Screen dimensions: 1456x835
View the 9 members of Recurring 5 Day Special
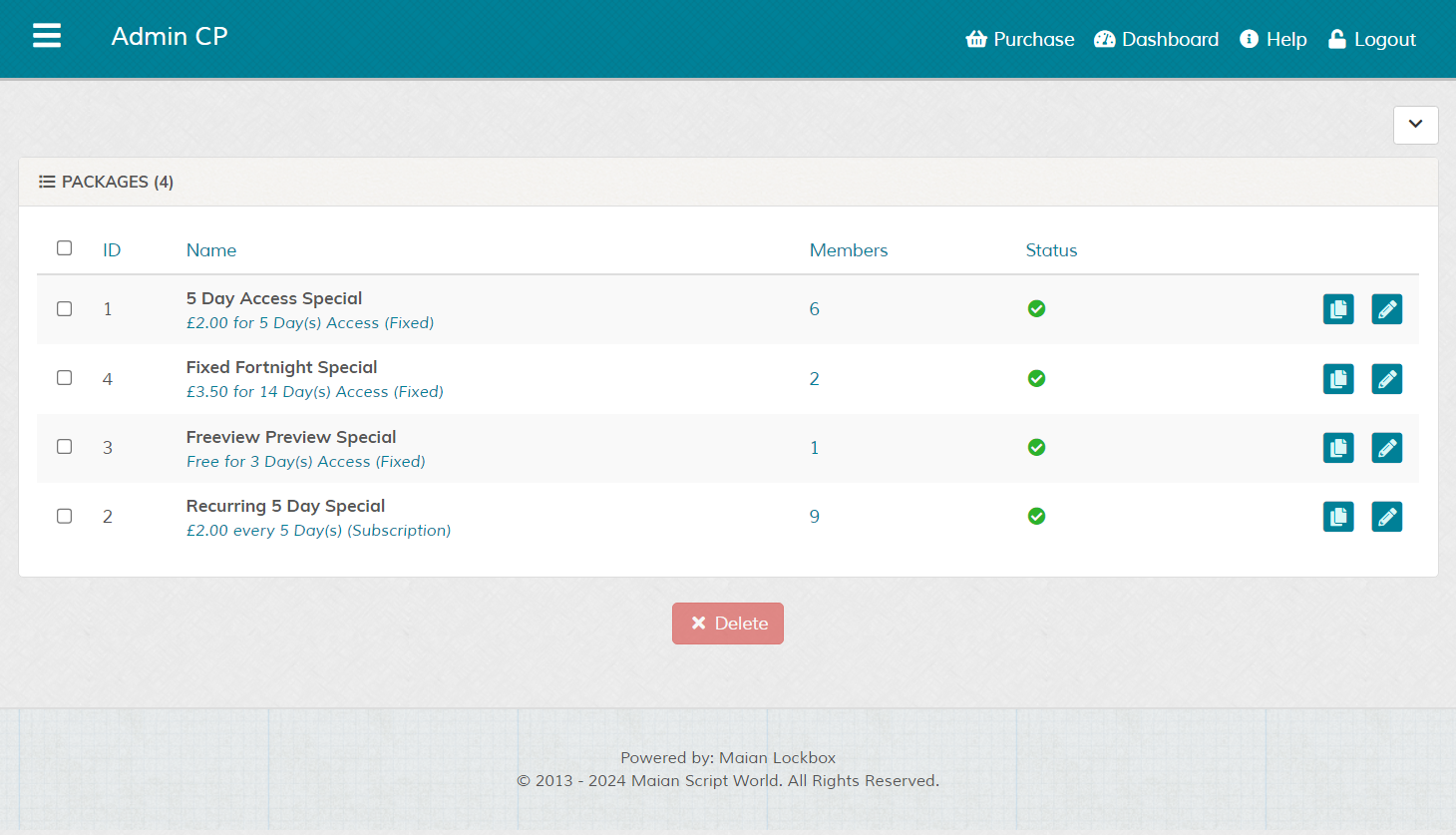click(815, 517)
